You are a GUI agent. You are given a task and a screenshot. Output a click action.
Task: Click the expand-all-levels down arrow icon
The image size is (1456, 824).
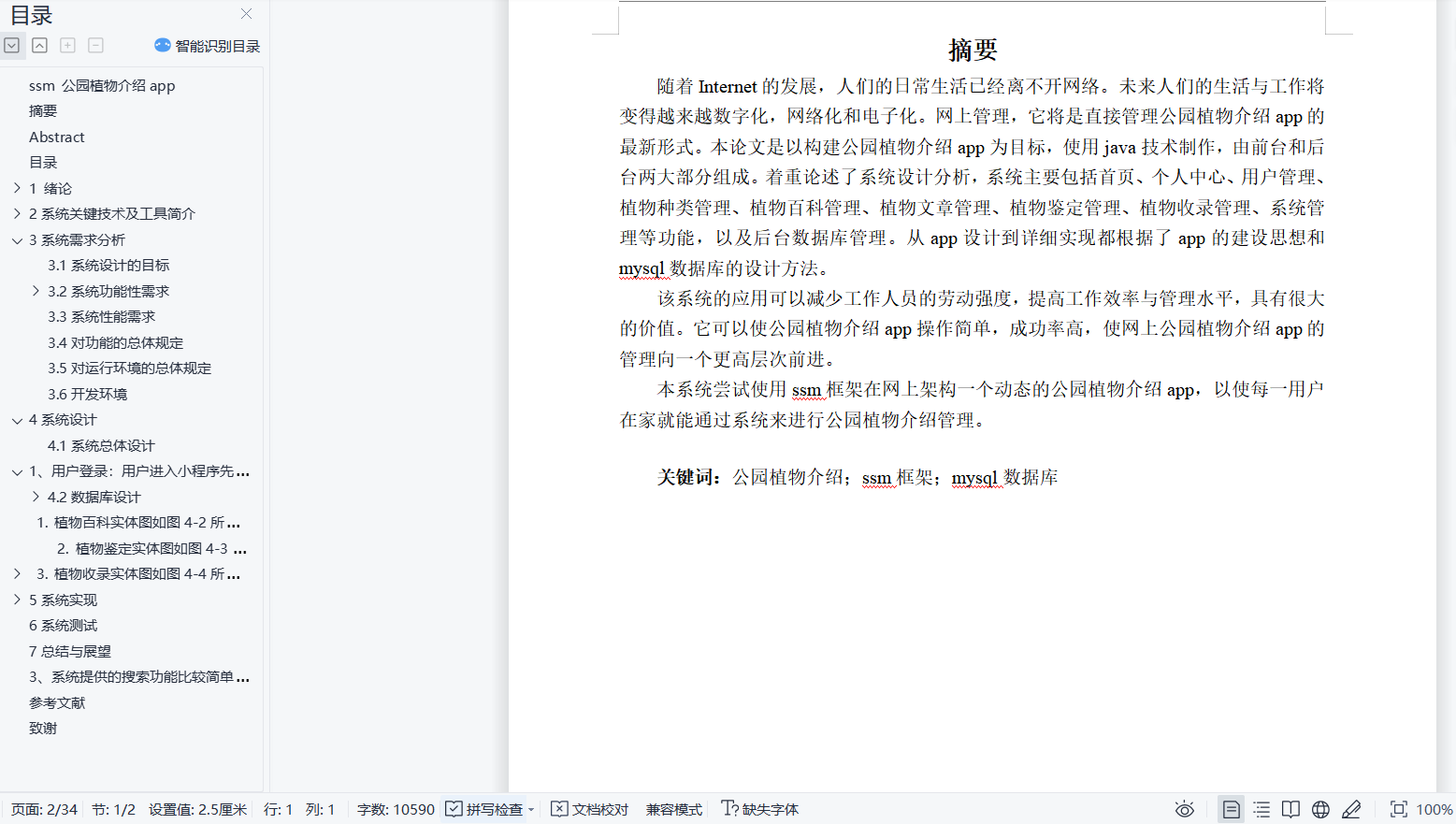pos(12,45)
